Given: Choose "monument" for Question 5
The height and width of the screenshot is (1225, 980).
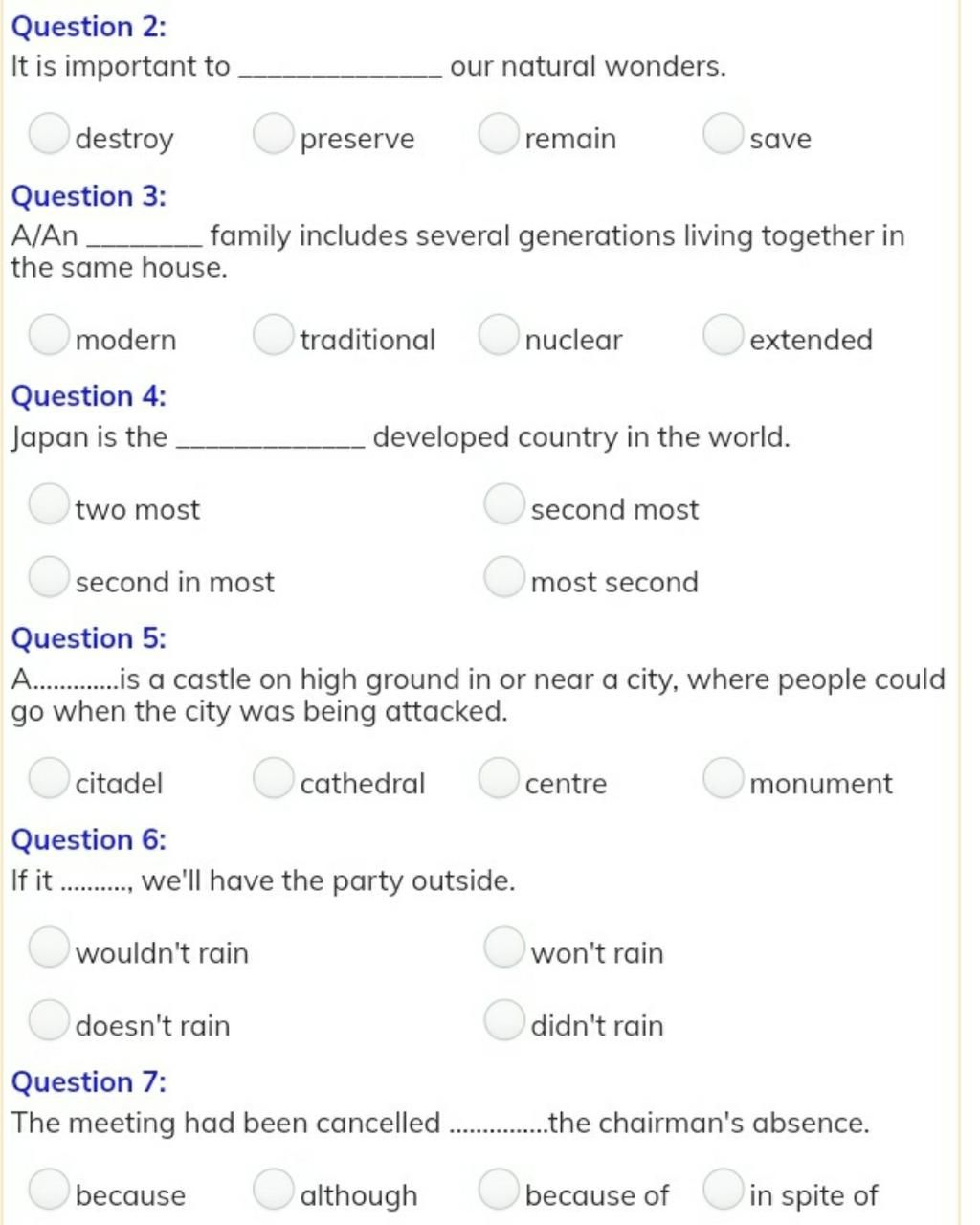Looking at the screenshot, I should point(723,778).
